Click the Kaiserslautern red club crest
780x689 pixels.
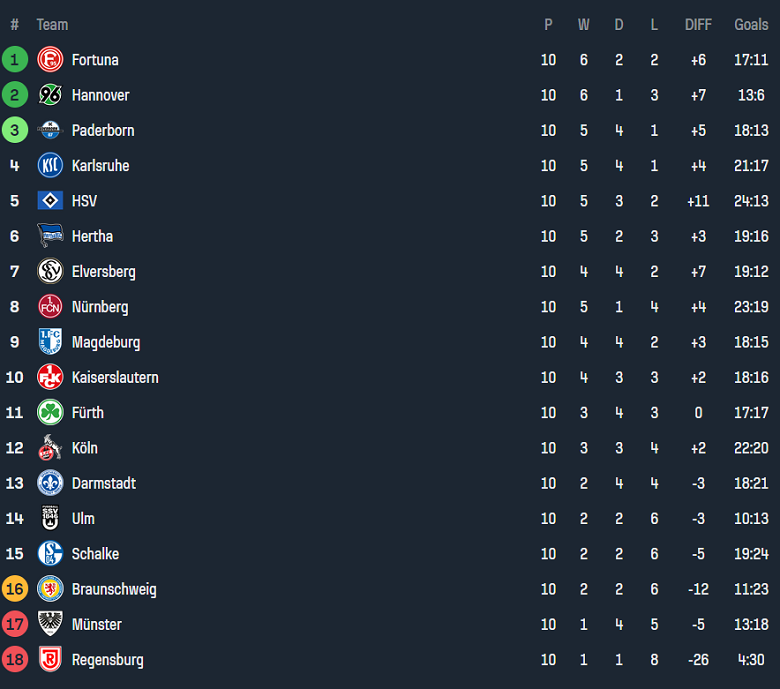(x=50, y=377)
